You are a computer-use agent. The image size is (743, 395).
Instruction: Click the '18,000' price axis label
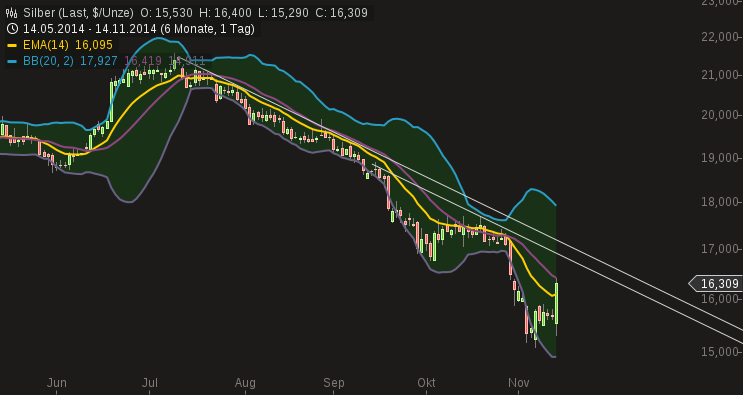point(719,202)
